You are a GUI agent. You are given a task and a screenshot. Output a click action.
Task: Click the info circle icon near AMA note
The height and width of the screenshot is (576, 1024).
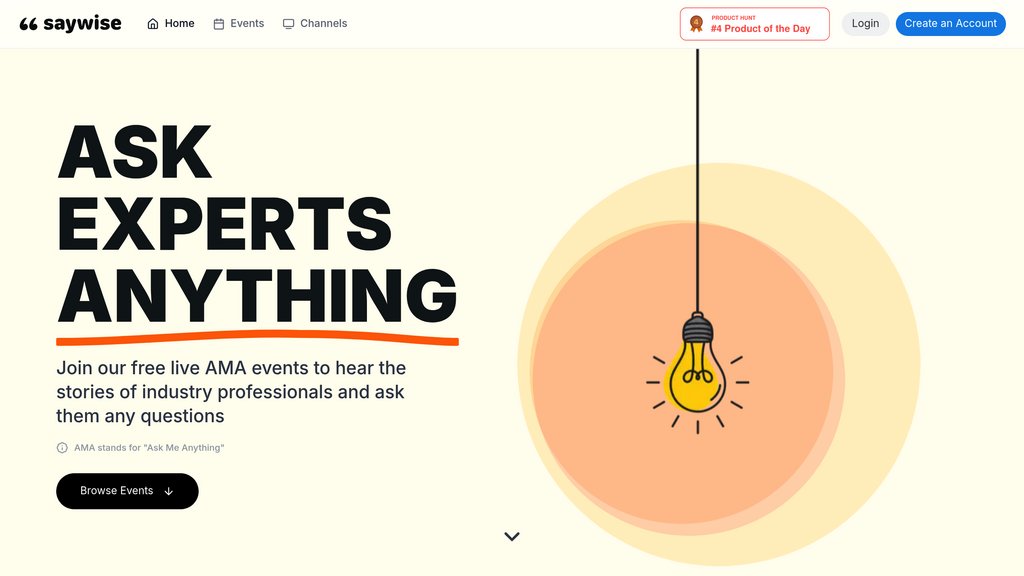[x=62, y=447]
